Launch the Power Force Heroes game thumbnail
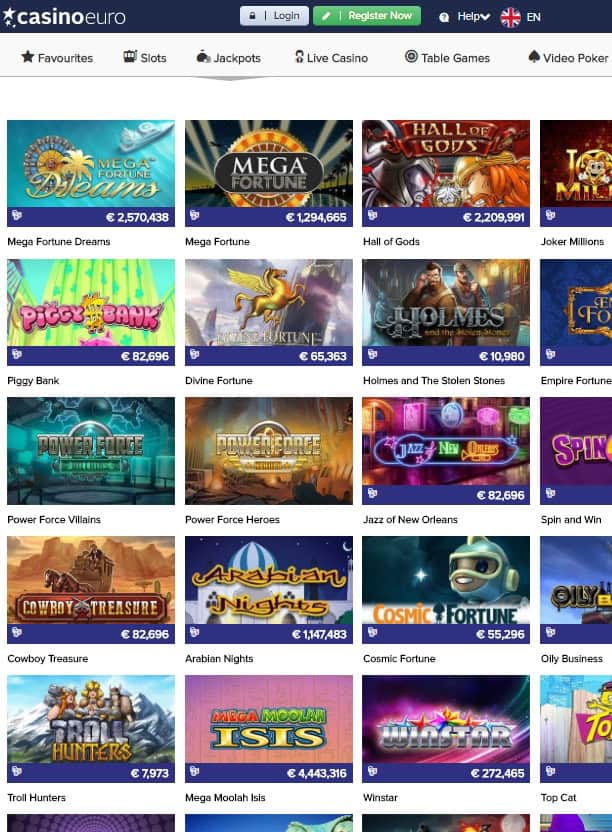The image size is (612, 832). point(269,451)
